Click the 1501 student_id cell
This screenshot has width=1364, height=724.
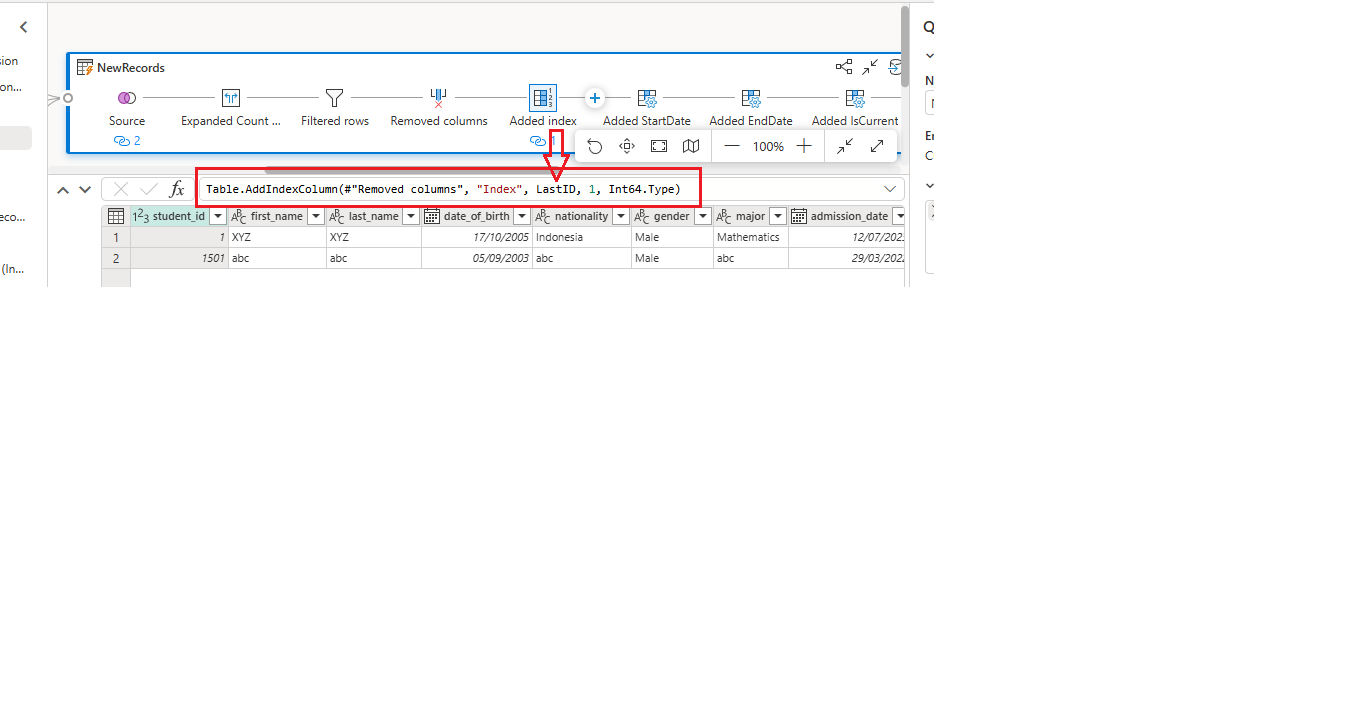(x=179, y=258)
